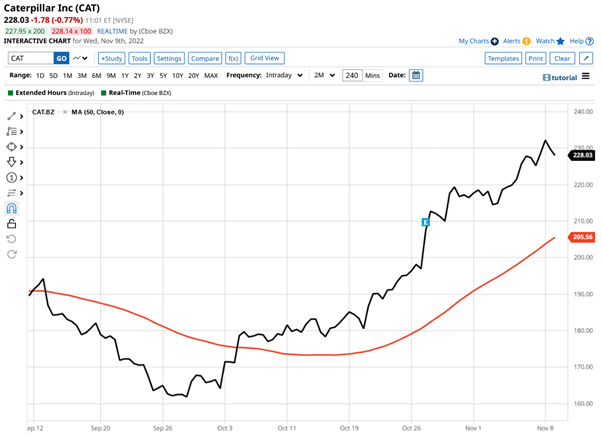602x443 pixels.
Task: Click the lock drawings icon
Action: [x=12, y=223]
